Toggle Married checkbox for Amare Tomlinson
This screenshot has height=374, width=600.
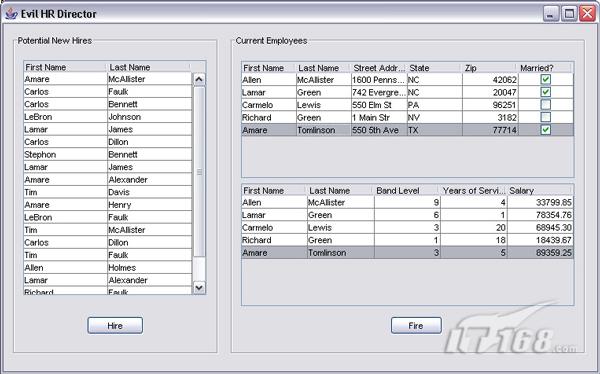click(x=546, y=130)
